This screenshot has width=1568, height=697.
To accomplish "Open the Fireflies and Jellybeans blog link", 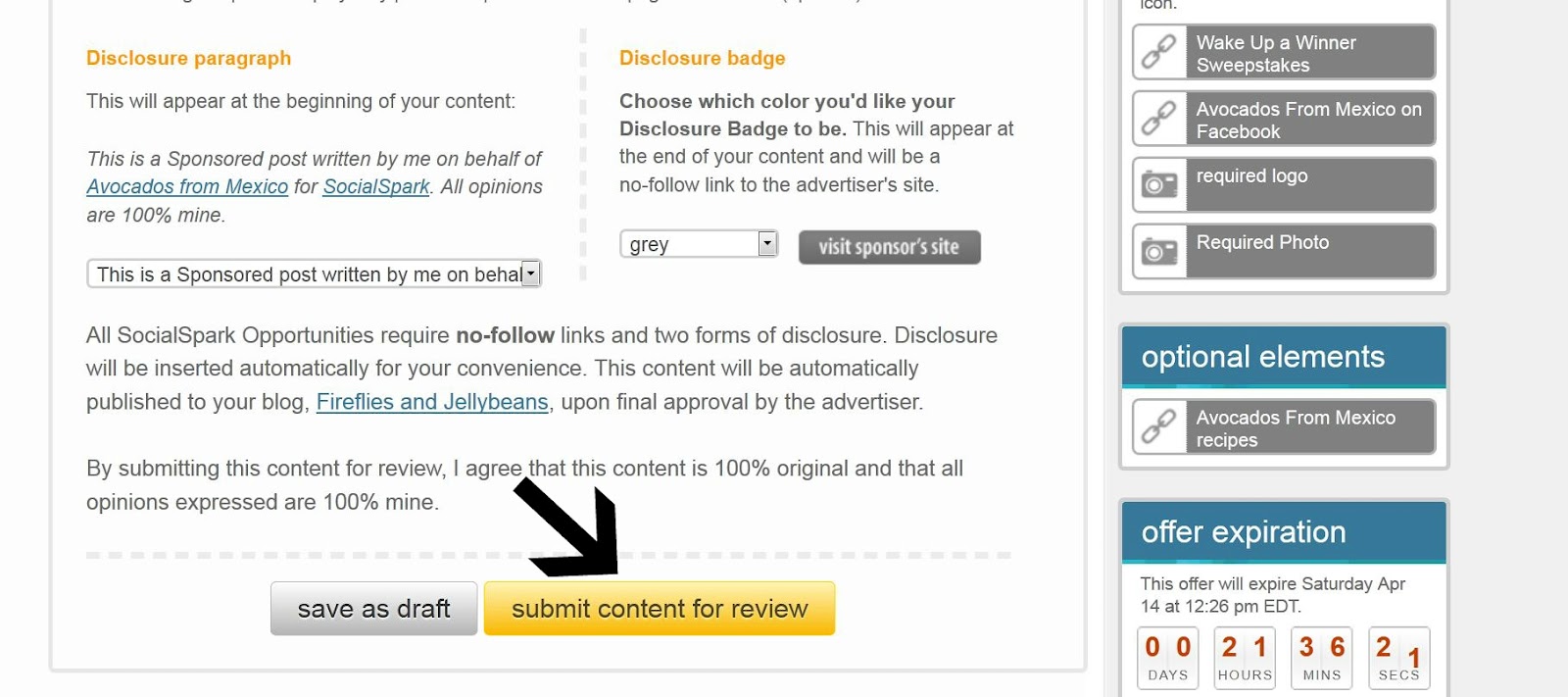I will coord(432,402).
